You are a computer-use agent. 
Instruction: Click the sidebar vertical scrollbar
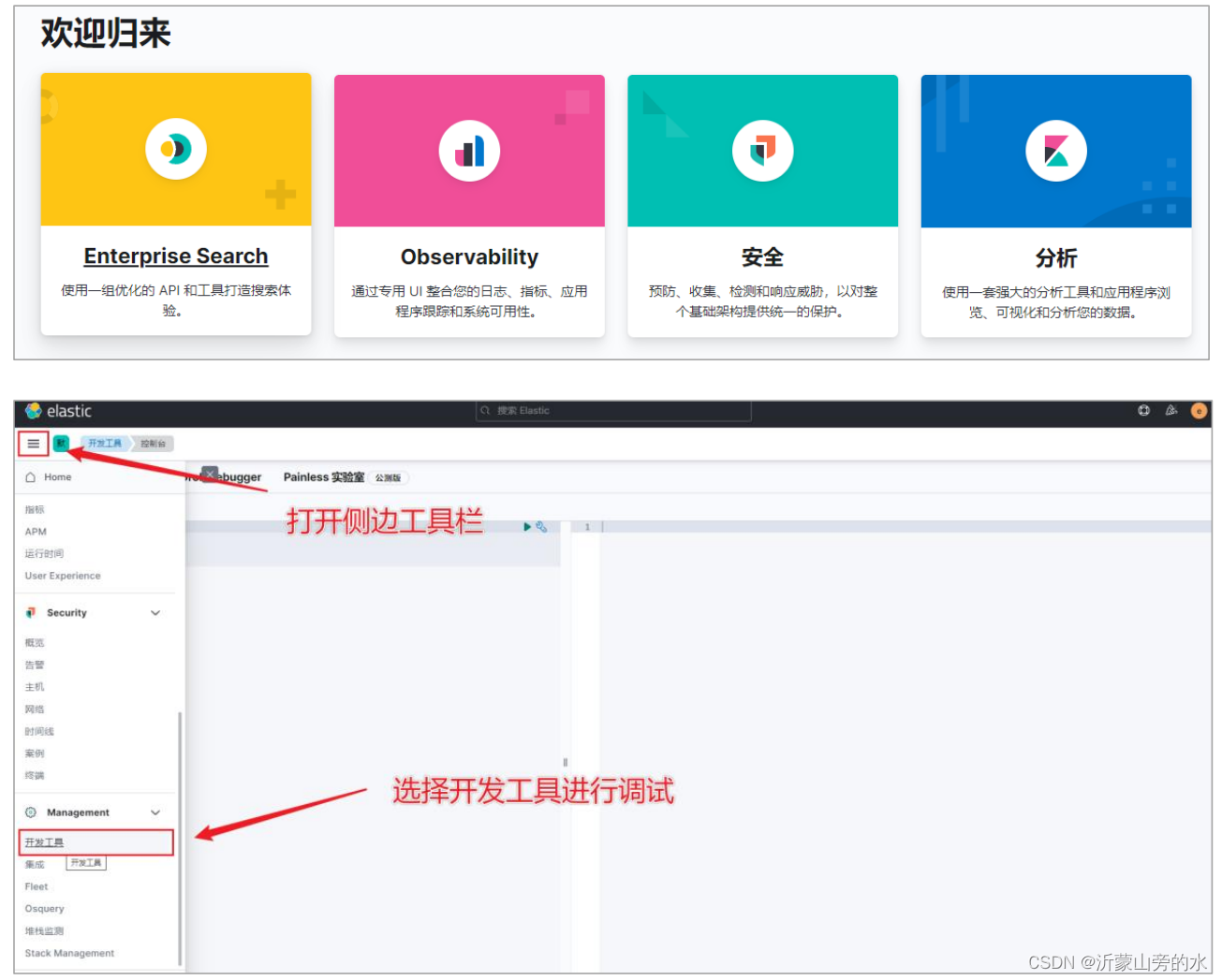(x=179, y=838)
